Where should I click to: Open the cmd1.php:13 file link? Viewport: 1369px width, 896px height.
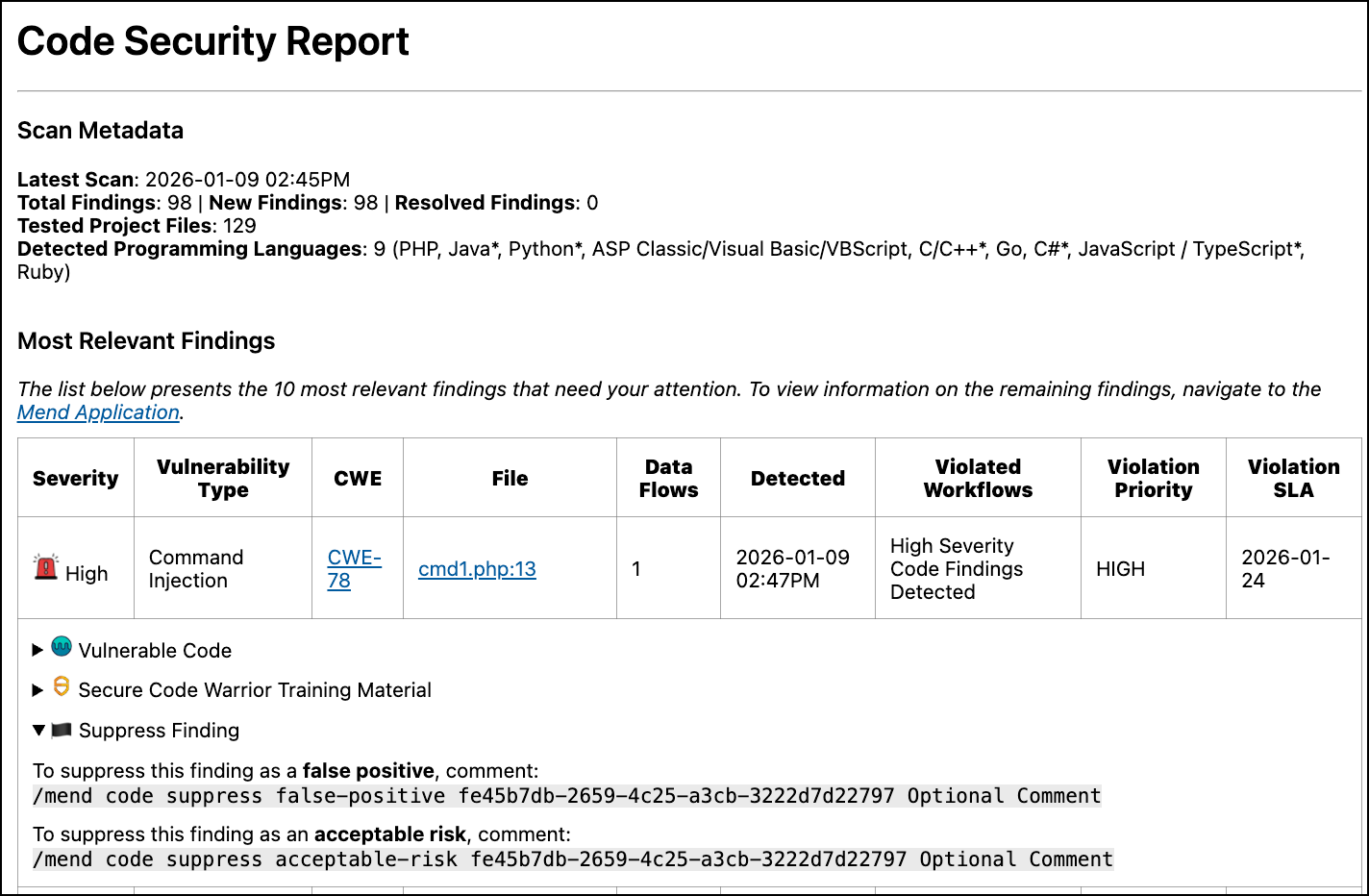coord(477,569)
